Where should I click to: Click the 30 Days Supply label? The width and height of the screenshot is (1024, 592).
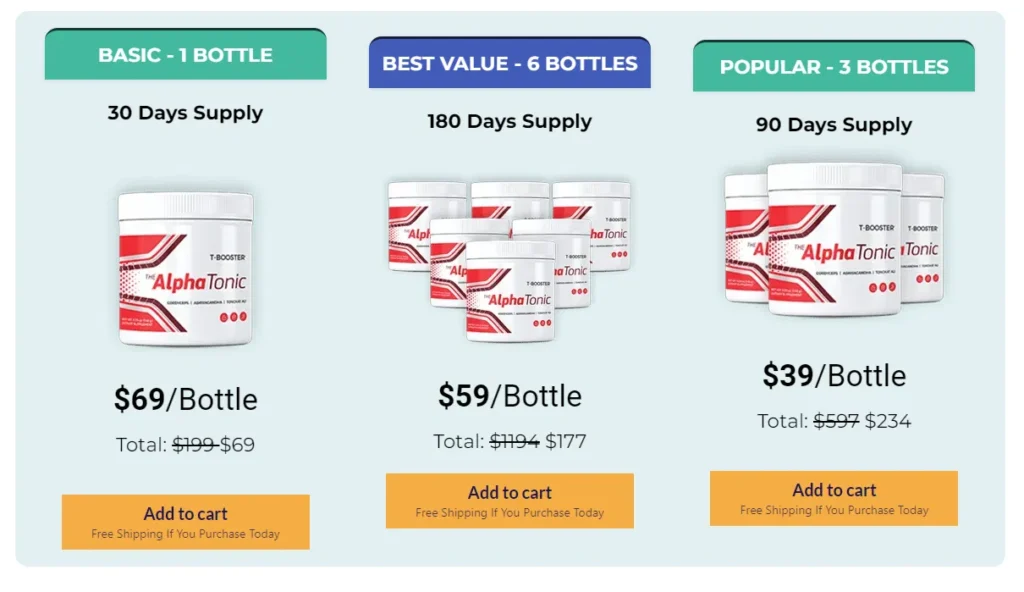pos(185,113)
